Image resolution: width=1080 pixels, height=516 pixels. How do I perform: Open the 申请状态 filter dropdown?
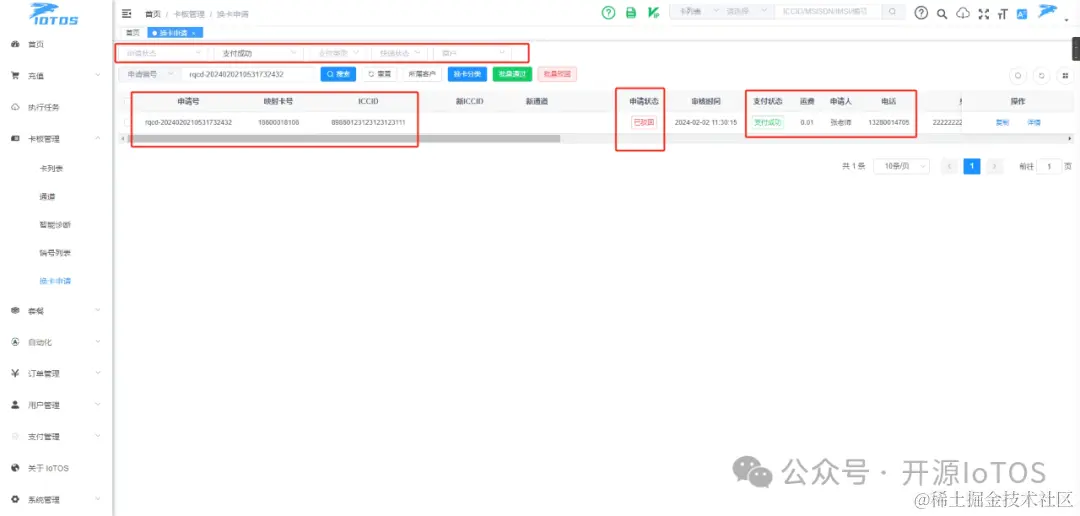click(x=164, y=52)
